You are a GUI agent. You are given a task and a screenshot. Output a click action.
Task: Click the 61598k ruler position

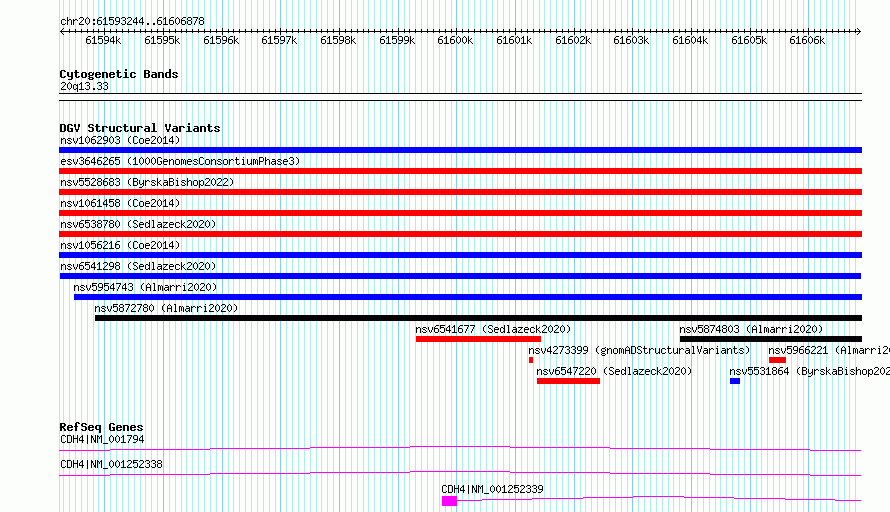point(338,40)
